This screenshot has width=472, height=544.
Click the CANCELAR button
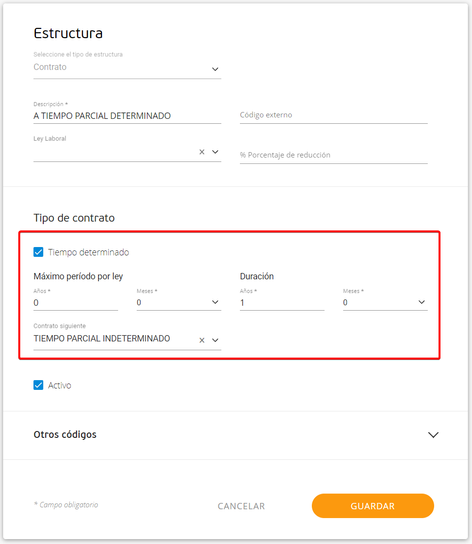click(241, 506)
